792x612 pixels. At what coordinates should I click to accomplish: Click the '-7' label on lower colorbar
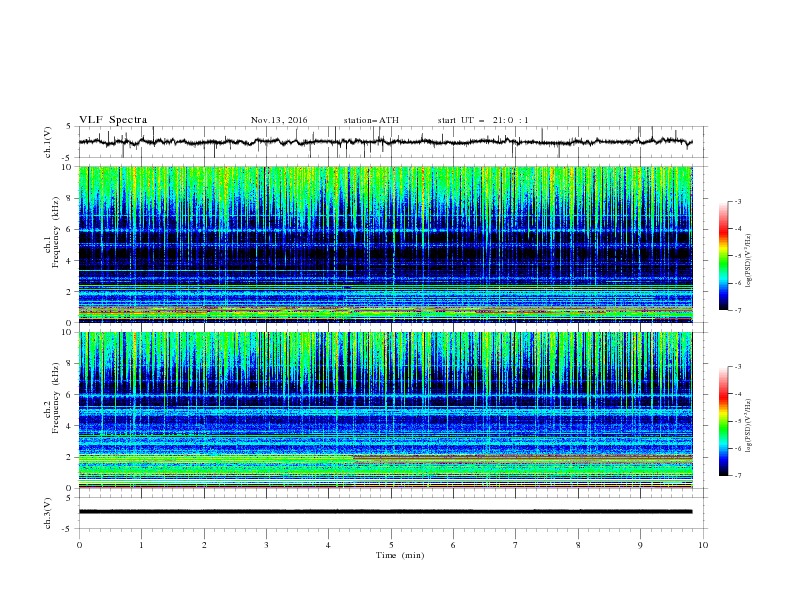[x=737, y=475]
